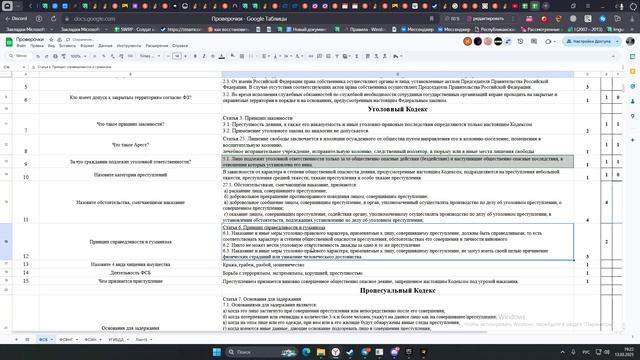Open the Файл menu
Screen dimensions: 640x360
[x=21, y=46]
